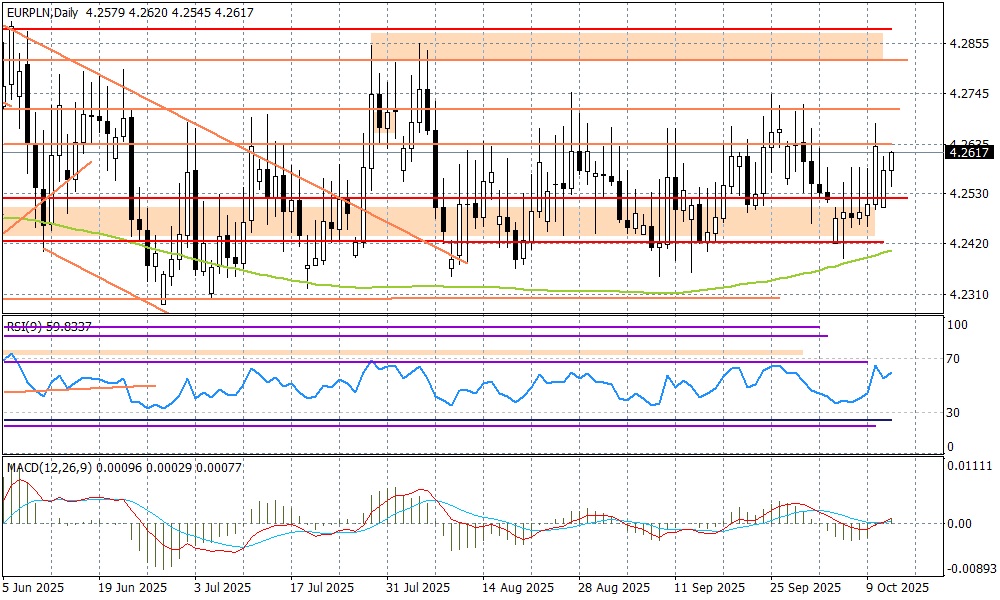This screenshot has height=600, width=1000.
Task: Click the 4.2310 price axis label
Action: click(x=969, y=296)
